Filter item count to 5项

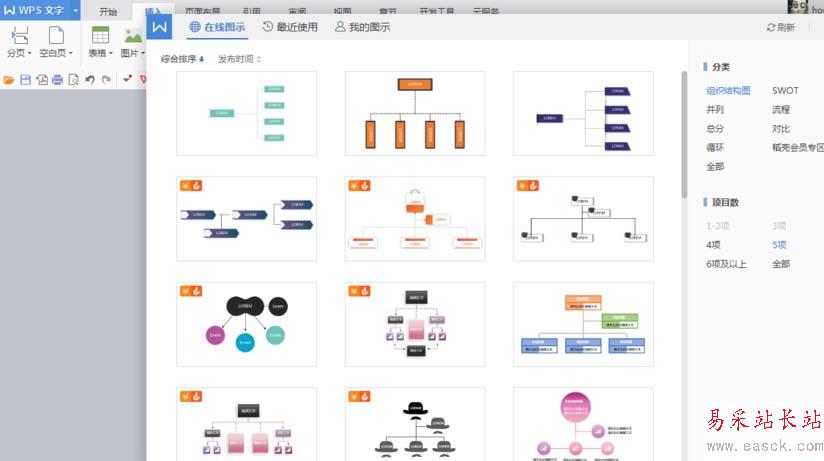coord(779,245)
